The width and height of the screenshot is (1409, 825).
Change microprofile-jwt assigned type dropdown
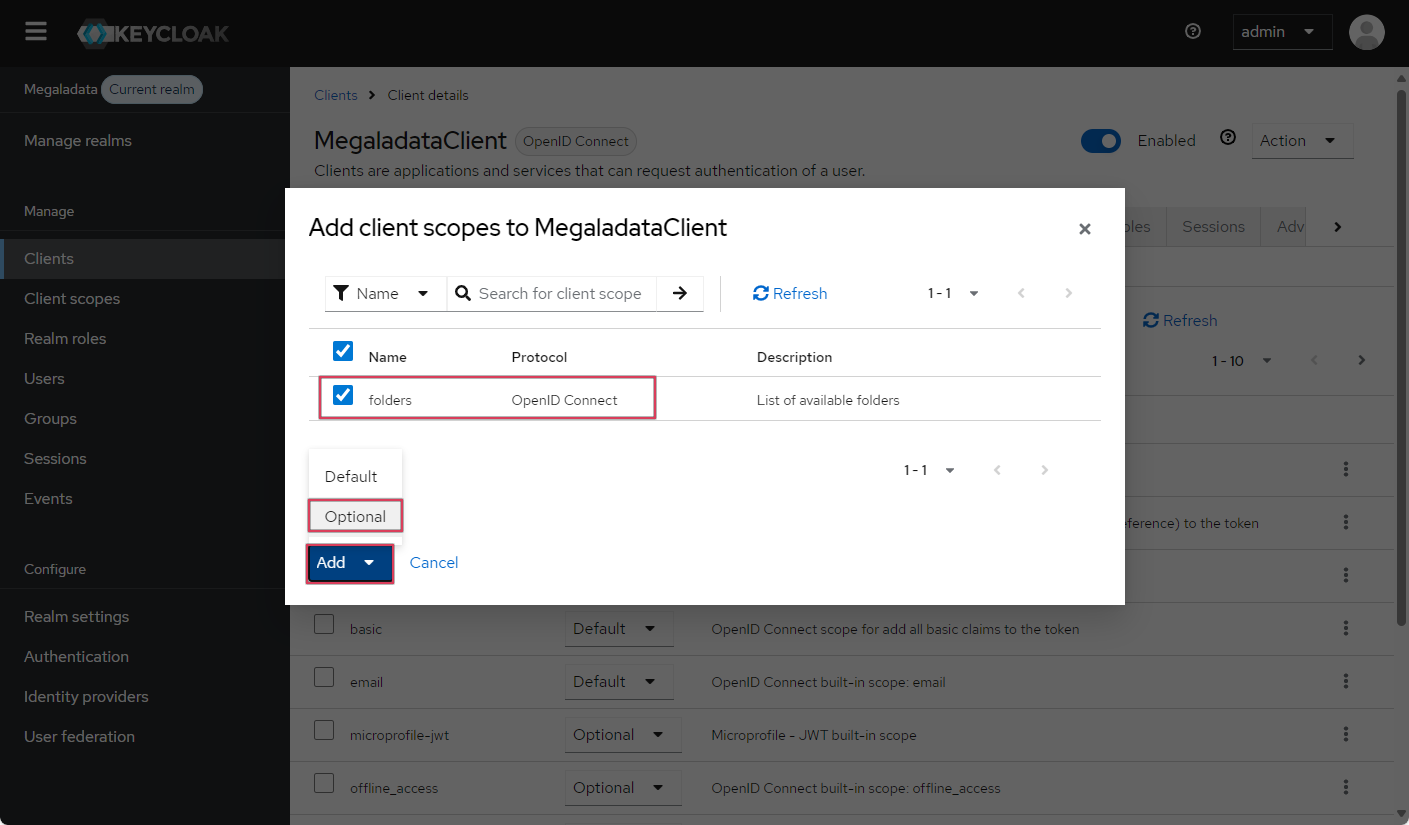pos(622,735)
